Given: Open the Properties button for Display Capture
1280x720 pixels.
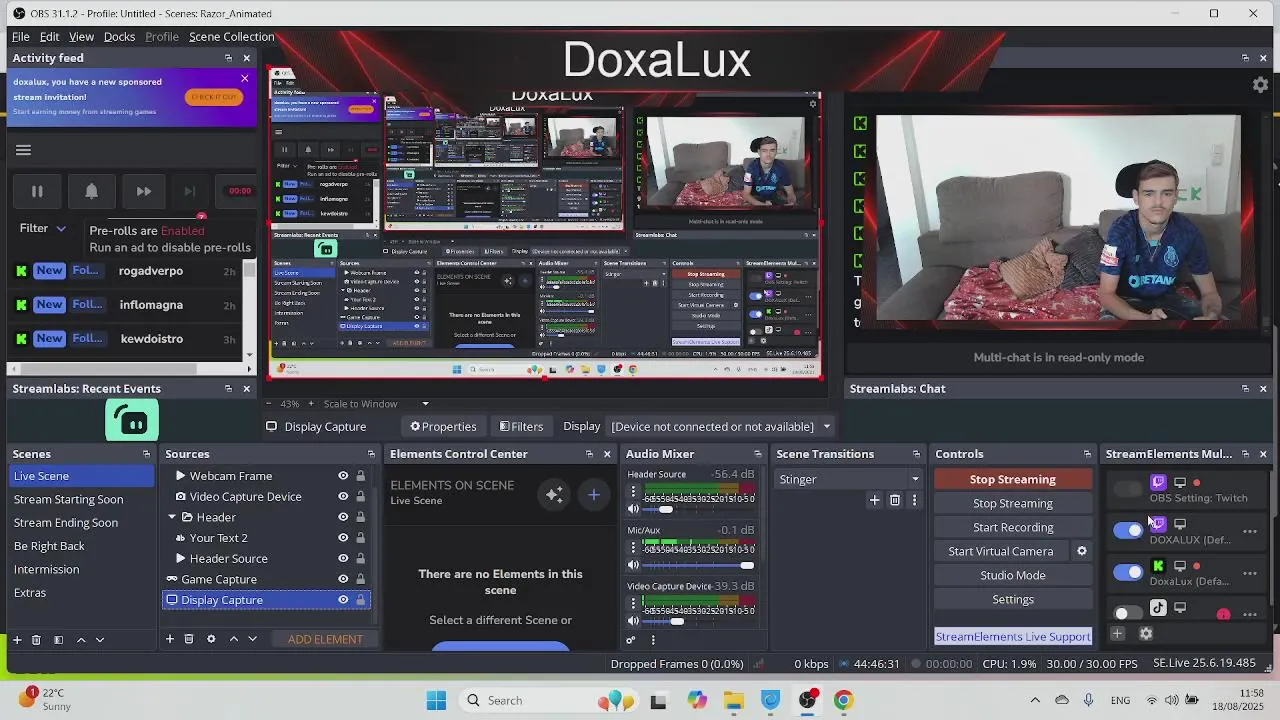Looking at the screenshot, I should [x=443, y=427].
